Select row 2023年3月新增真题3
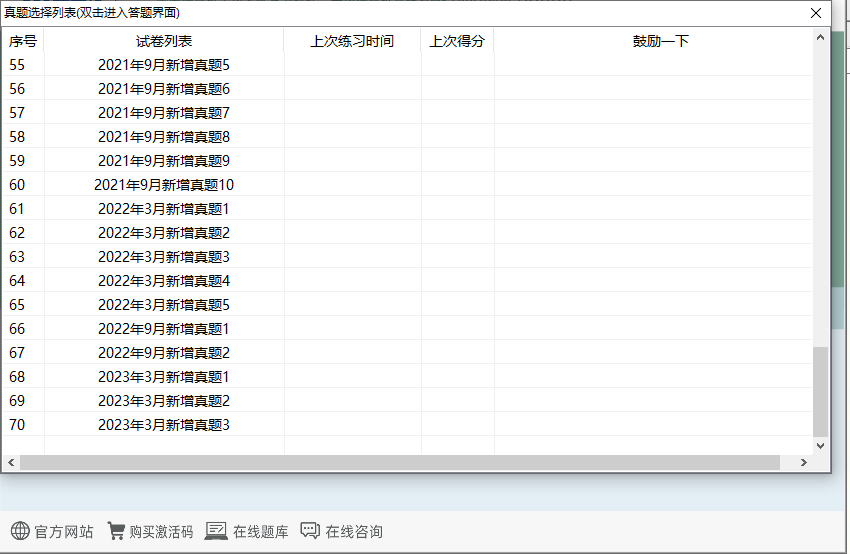850x554 pixels. click(164, 425)
